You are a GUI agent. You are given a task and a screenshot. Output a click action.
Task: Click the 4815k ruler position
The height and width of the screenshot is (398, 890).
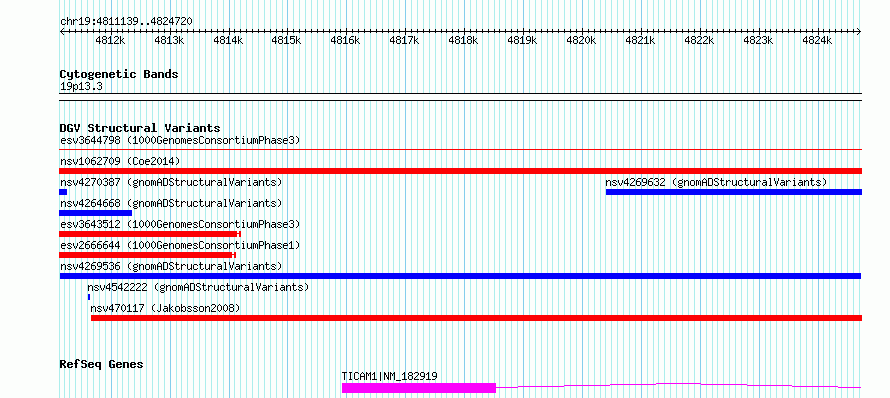click(286, 40)
